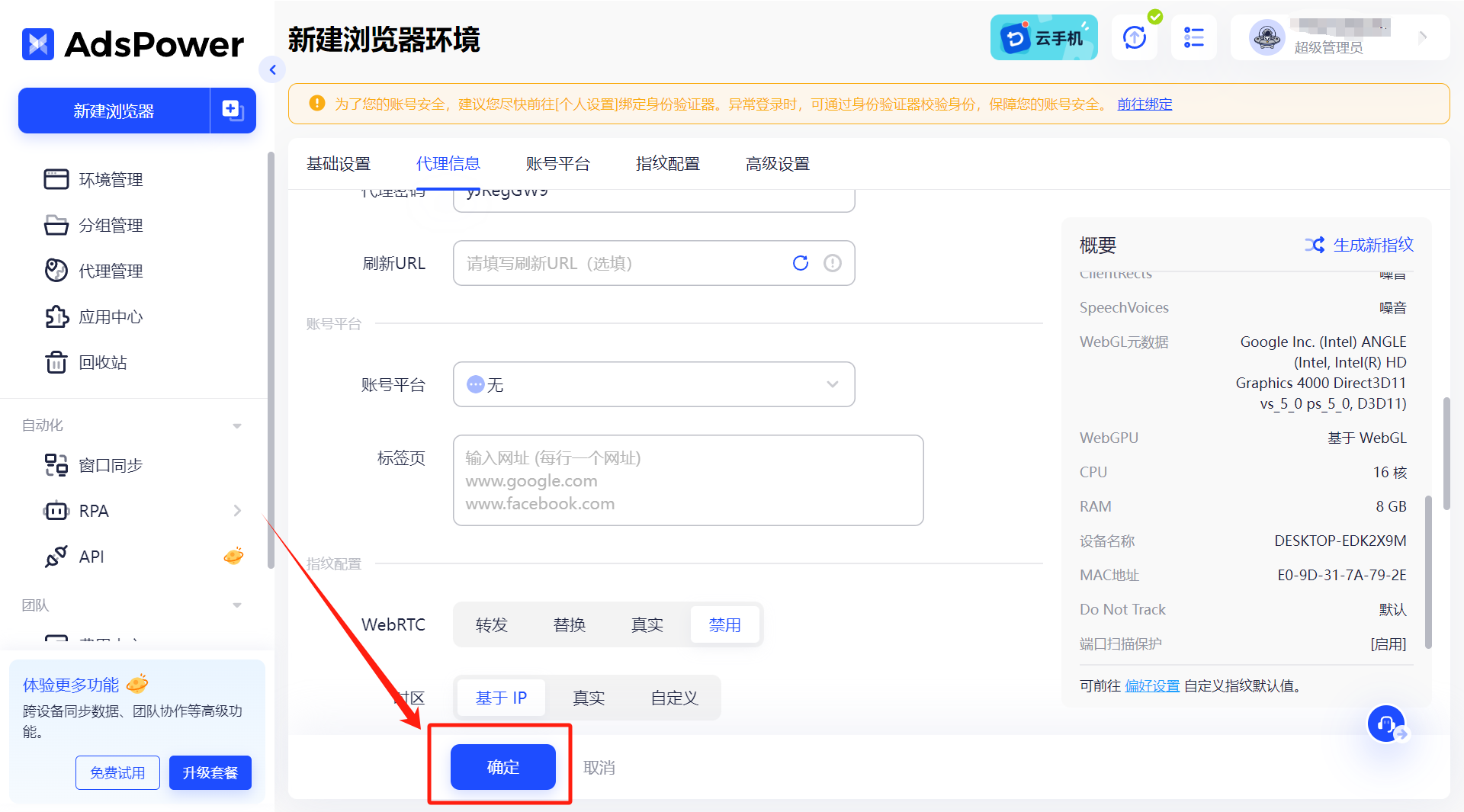1464x812 pixels.
Task: Expand the RPA submenu arrow
Action: click(237, 511)
